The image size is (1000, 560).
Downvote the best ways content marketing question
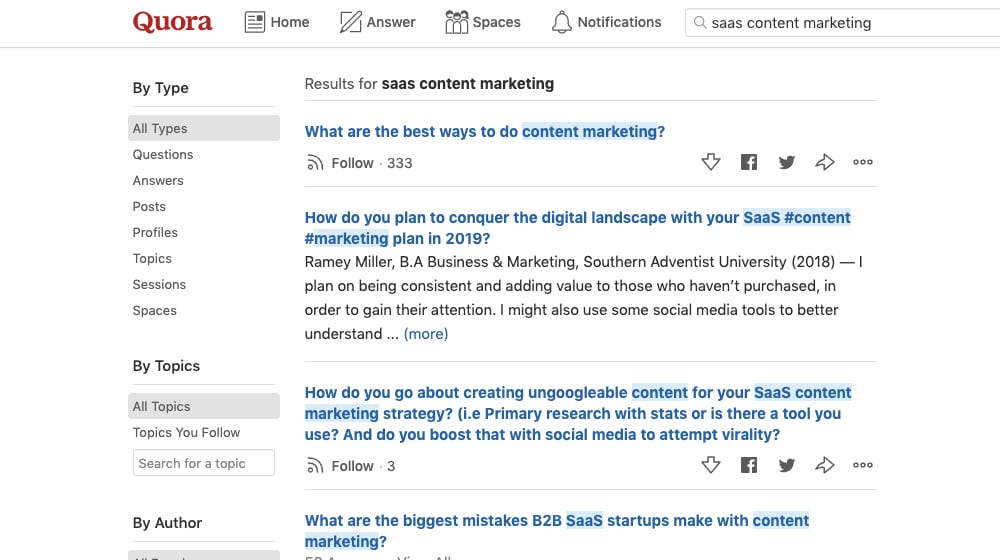[x=710, y=162]
